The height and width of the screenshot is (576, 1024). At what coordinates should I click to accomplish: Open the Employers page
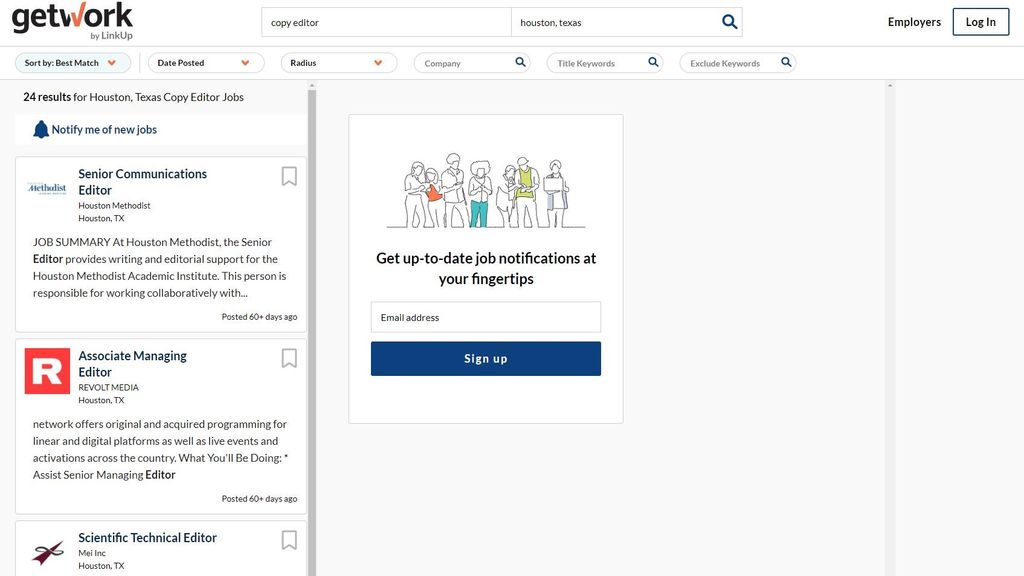tap(913, 21)
